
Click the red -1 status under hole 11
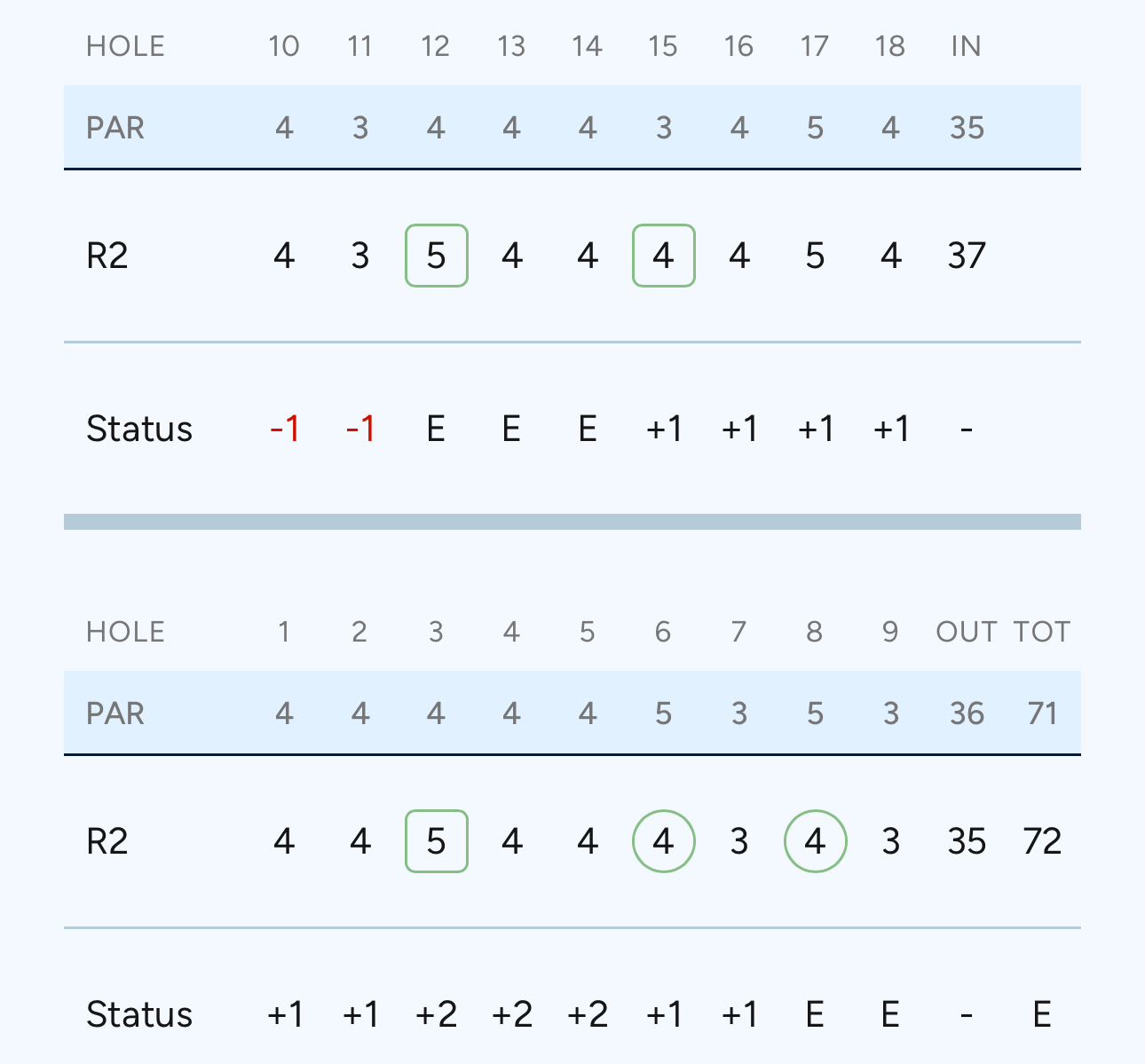click(x=359, y=430)
